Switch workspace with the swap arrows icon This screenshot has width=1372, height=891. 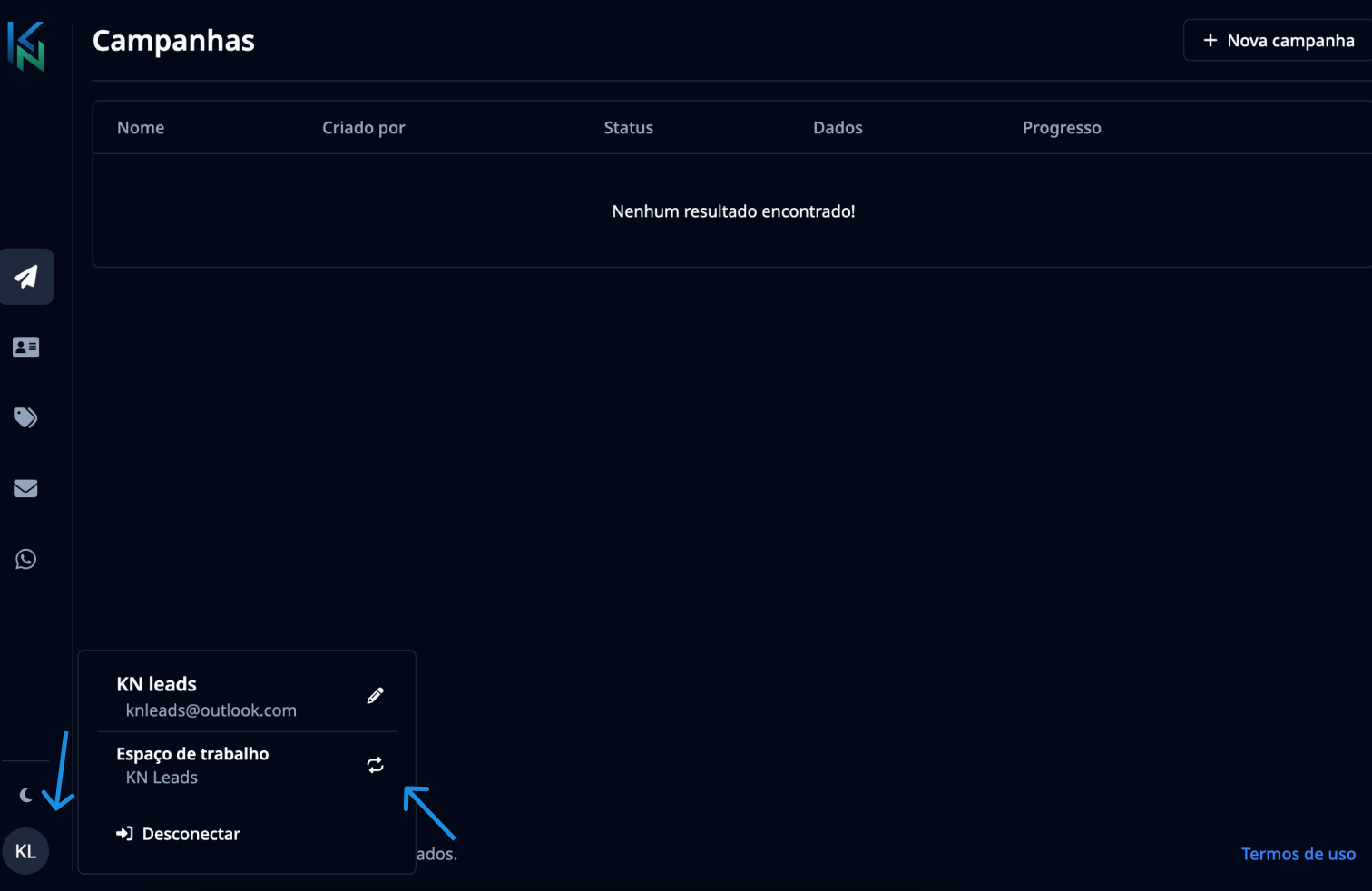coord(375,765)
